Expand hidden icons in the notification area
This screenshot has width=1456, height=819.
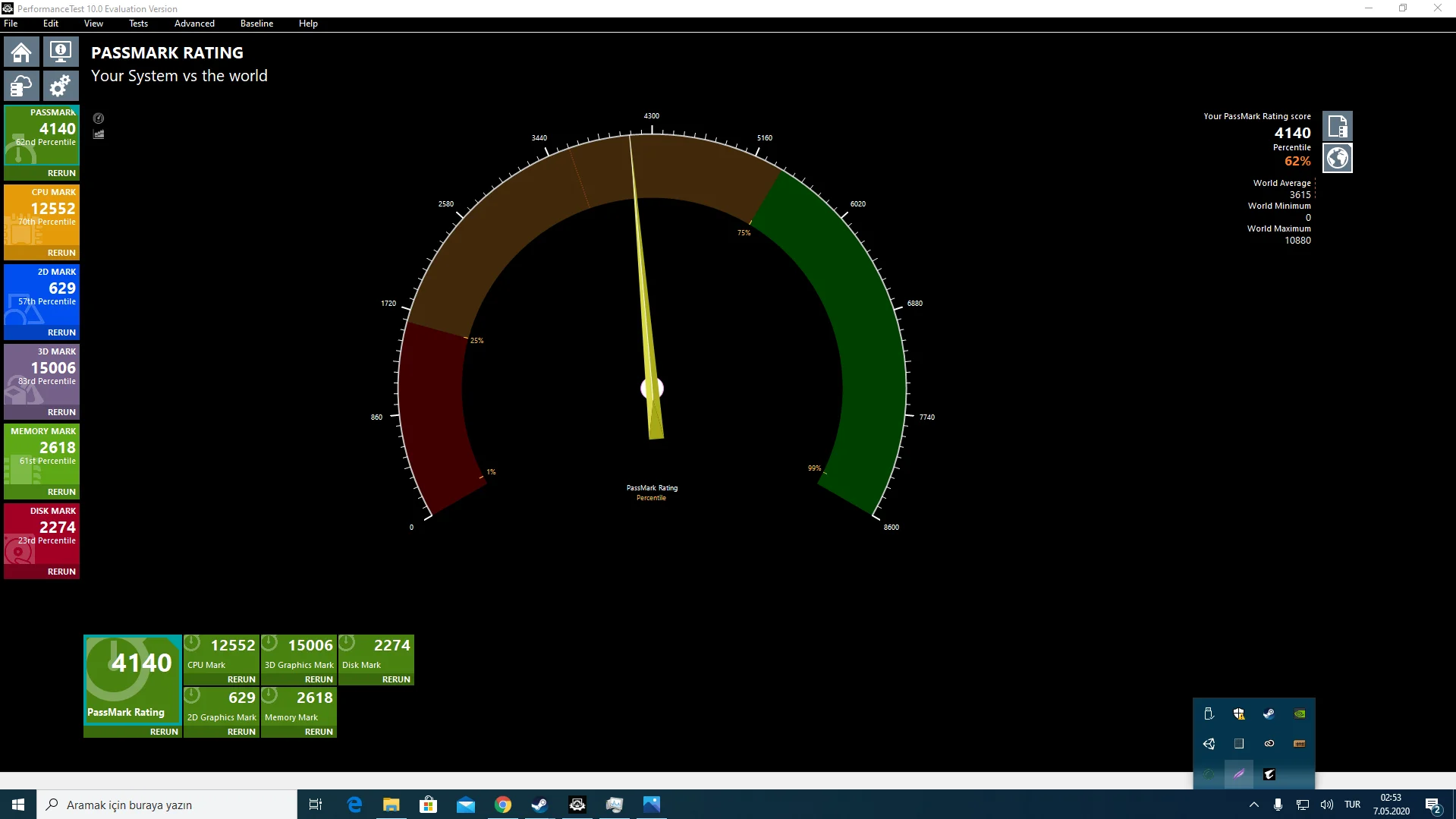[x=1254, y=805]
